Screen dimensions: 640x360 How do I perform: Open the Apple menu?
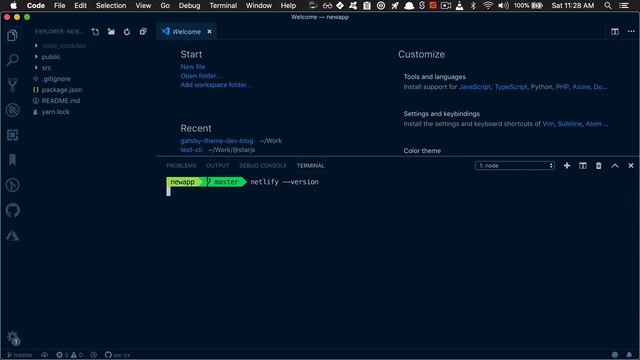[13, 6]
